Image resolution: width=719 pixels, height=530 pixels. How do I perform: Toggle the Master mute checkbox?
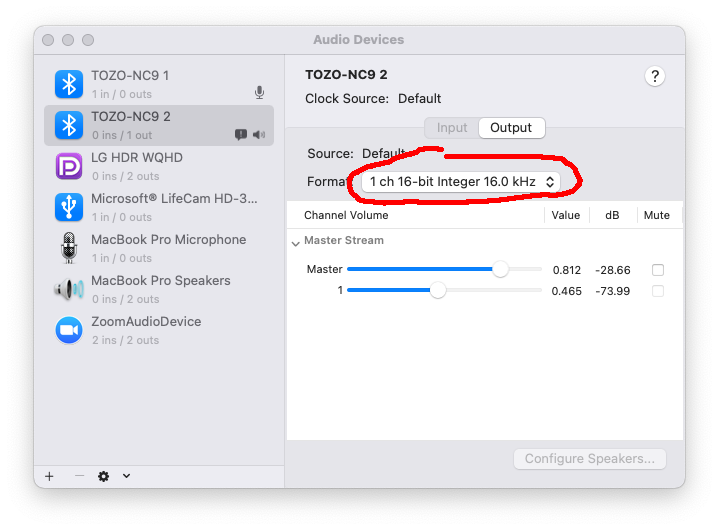click(657, 270)
